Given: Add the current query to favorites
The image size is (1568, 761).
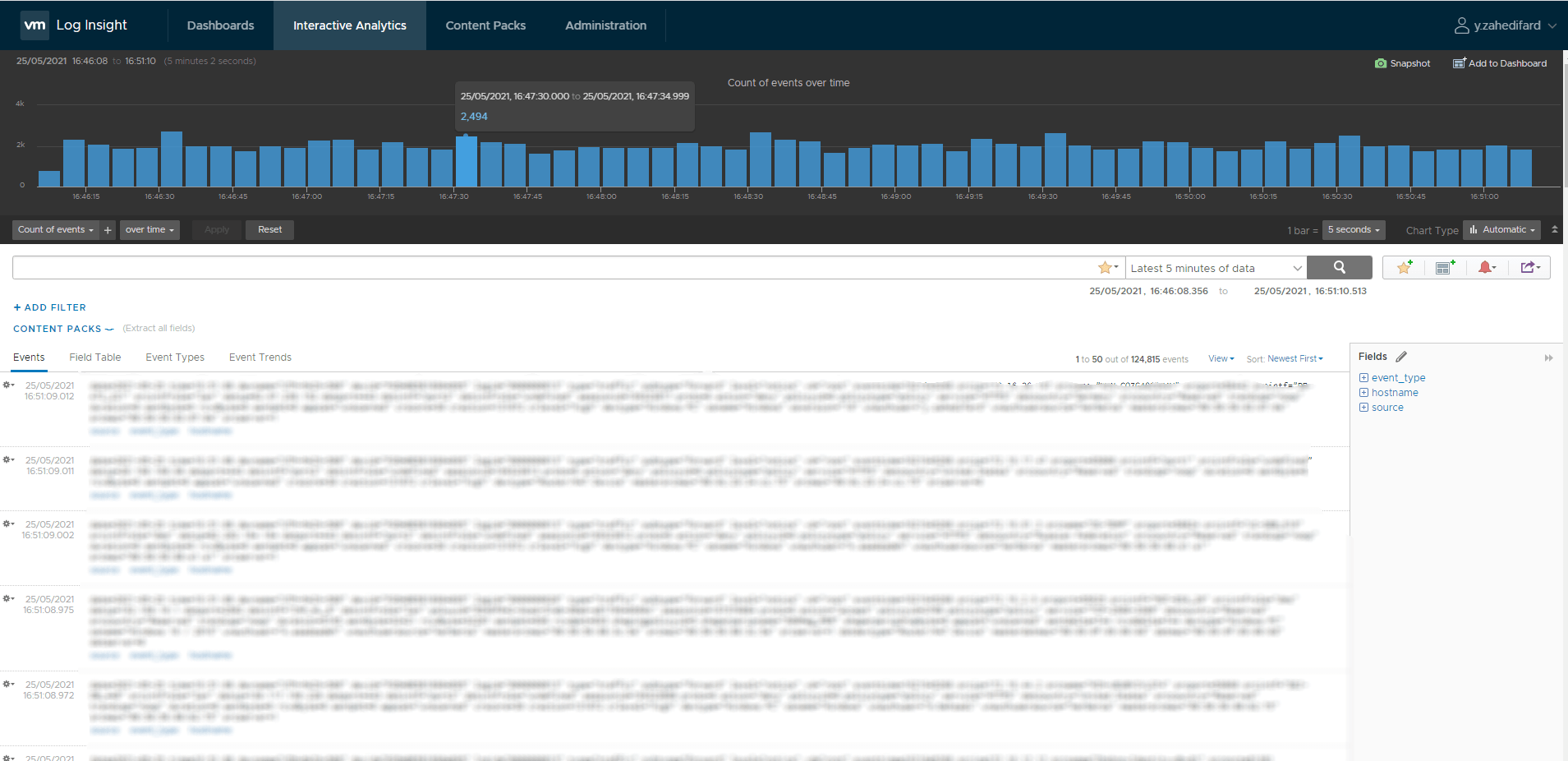Looking at the screenshot, I should click(x=1403, y=267).
